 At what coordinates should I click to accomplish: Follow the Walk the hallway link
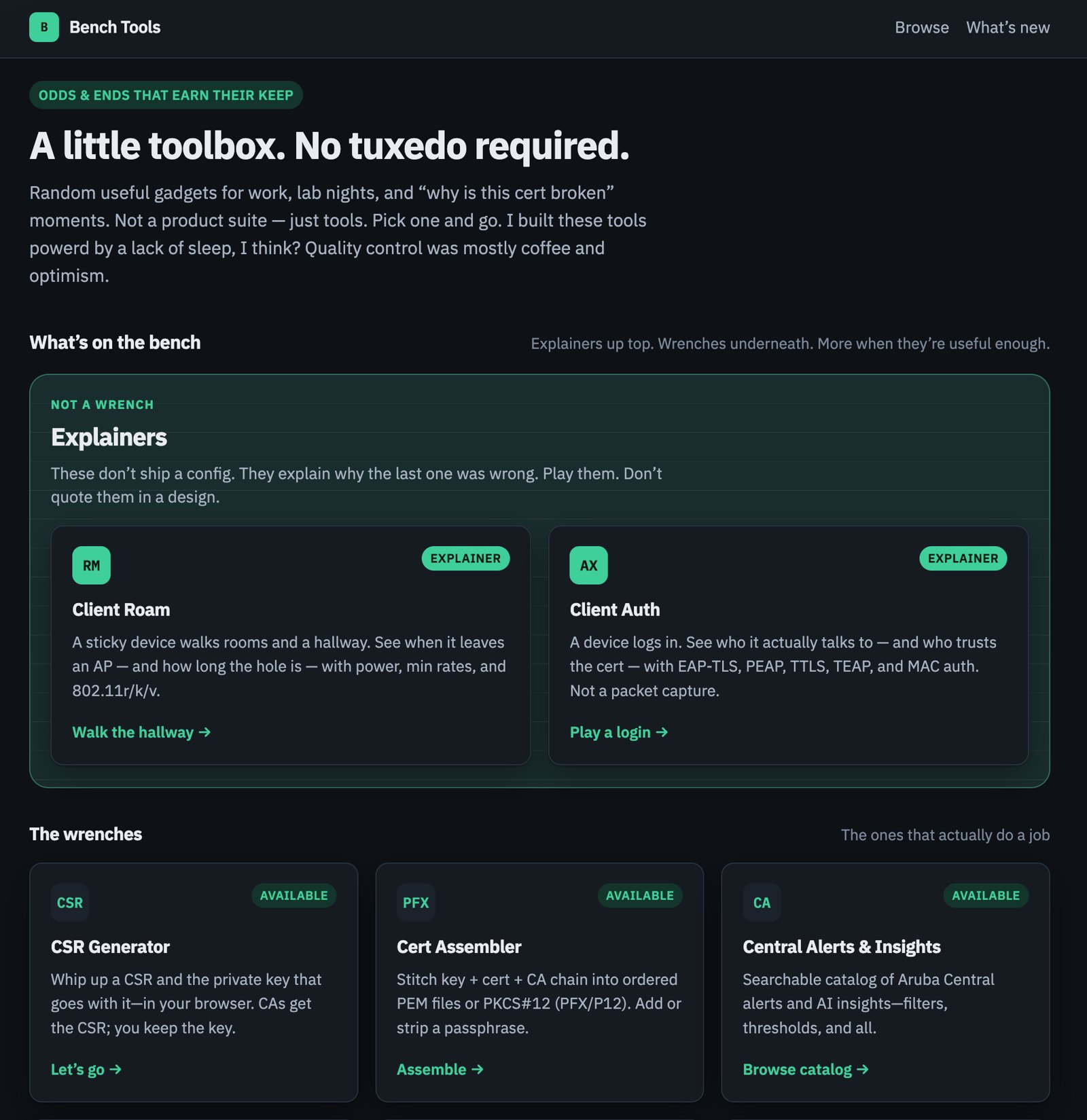141,732
